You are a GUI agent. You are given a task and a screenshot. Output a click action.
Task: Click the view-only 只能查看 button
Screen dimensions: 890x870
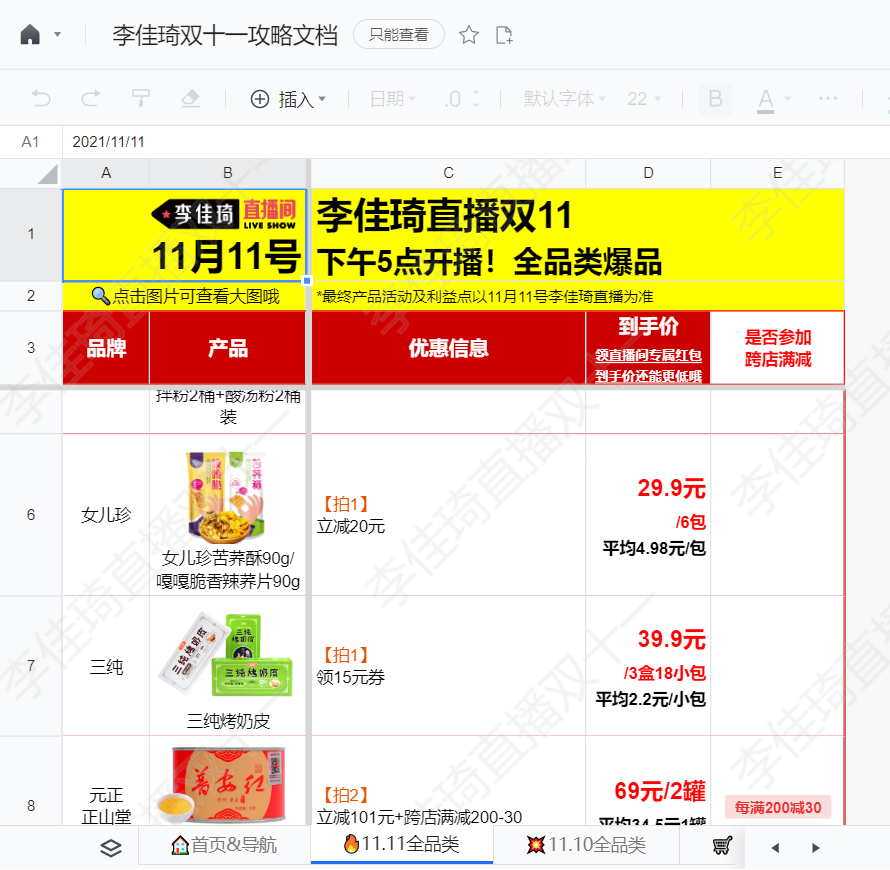398,35
